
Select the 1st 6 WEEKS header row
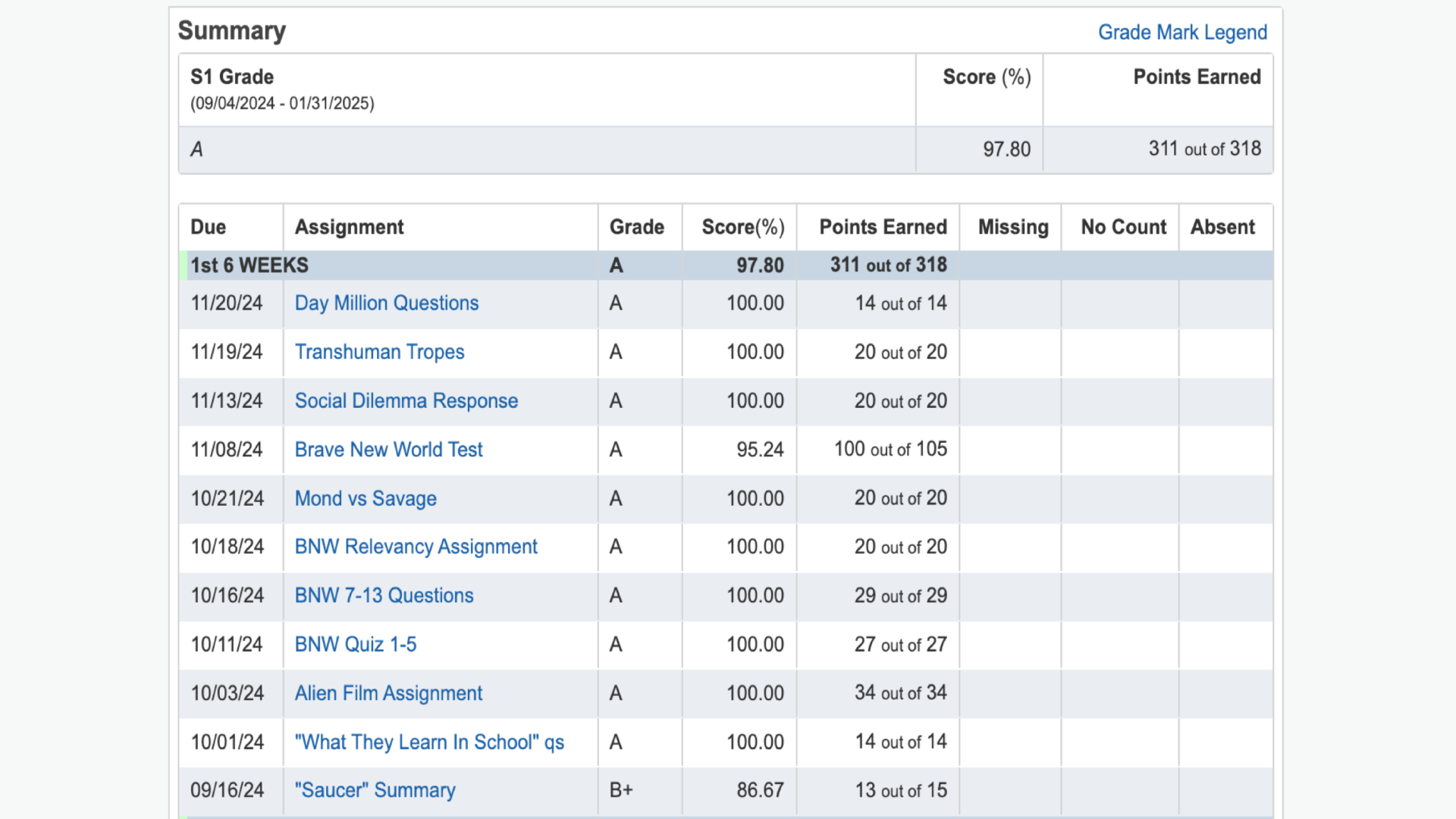[x=249, y=265]
